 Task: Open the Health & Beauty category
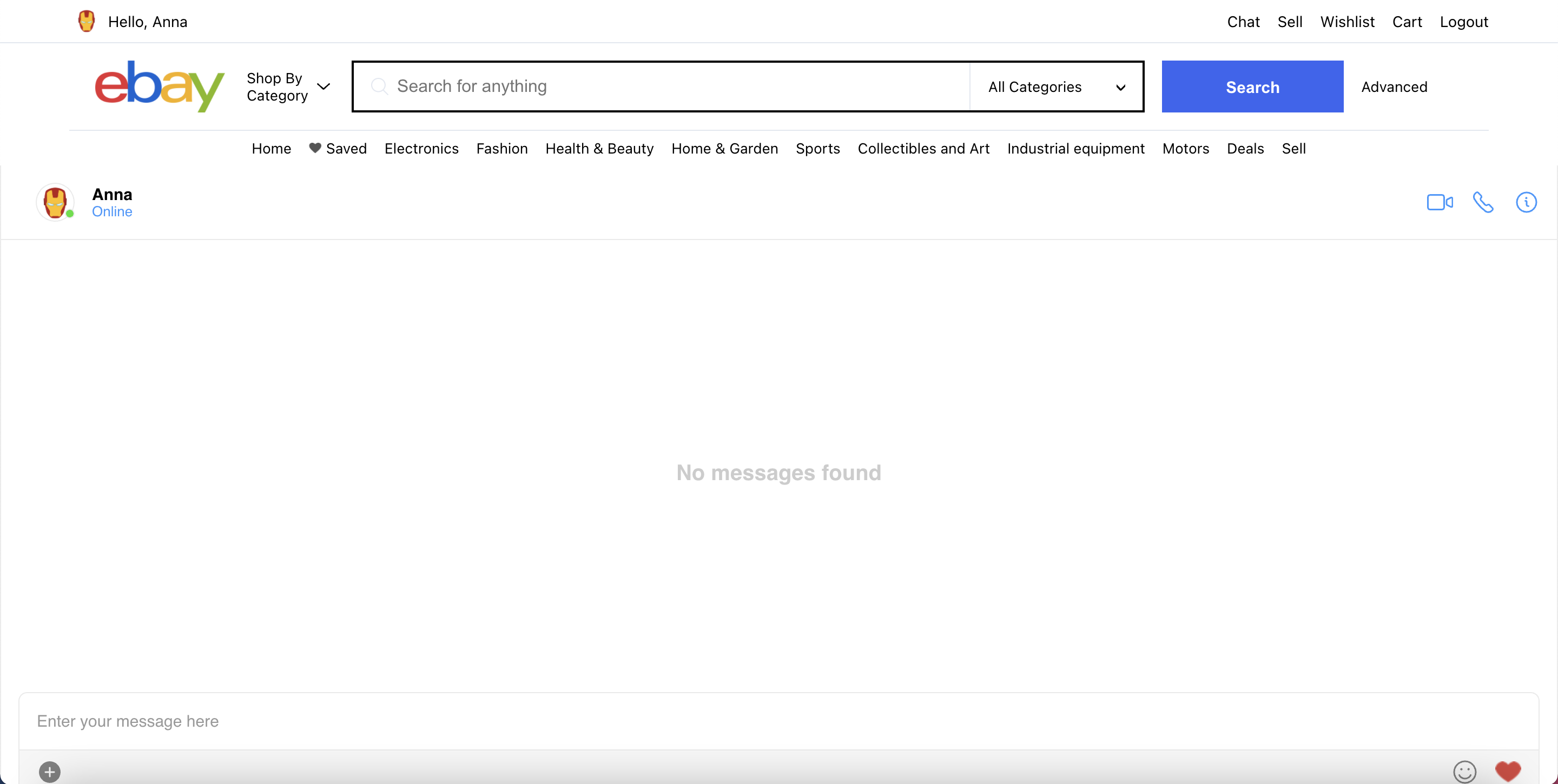point(599,149)
